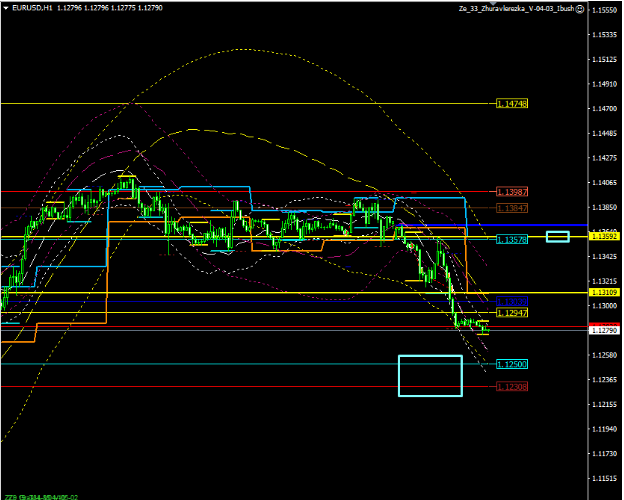The width and height of the screenshot is (624, 500).
Task: Select the 1.13039 blue price label
Action: point(512,300)
